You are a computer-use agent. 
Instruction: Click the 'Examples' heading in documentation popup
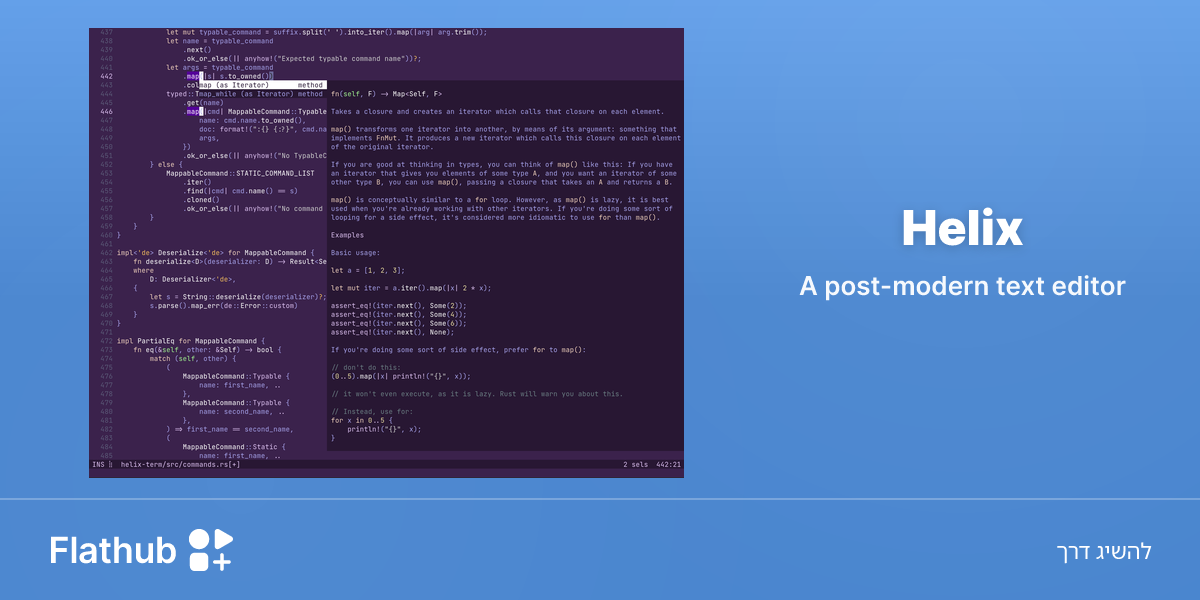pyautogui.click(x=347, y=235)
